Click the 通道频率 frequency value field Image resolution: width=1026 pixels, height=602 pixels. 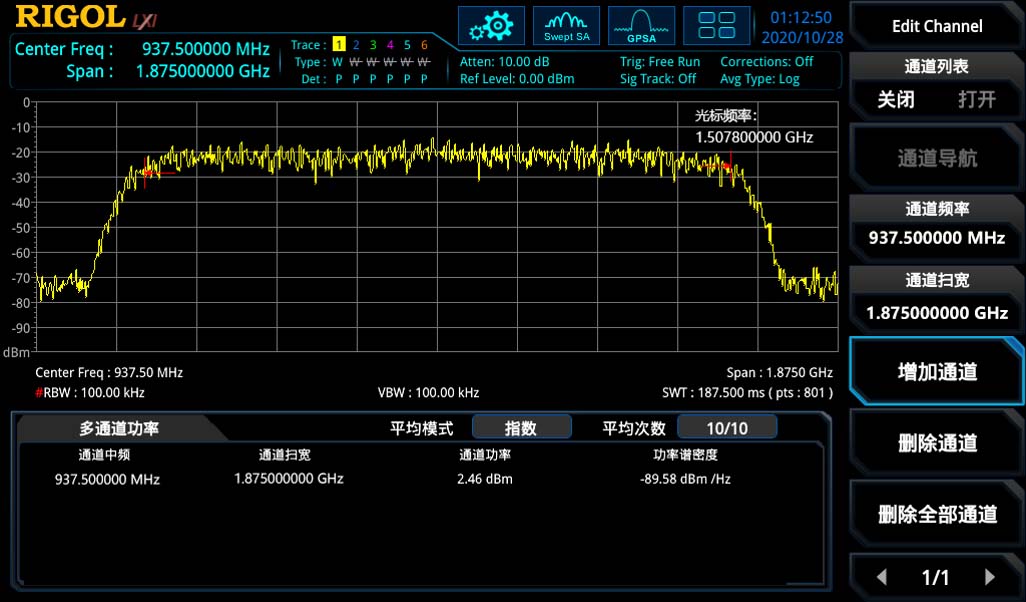click(x=935, y=238)
